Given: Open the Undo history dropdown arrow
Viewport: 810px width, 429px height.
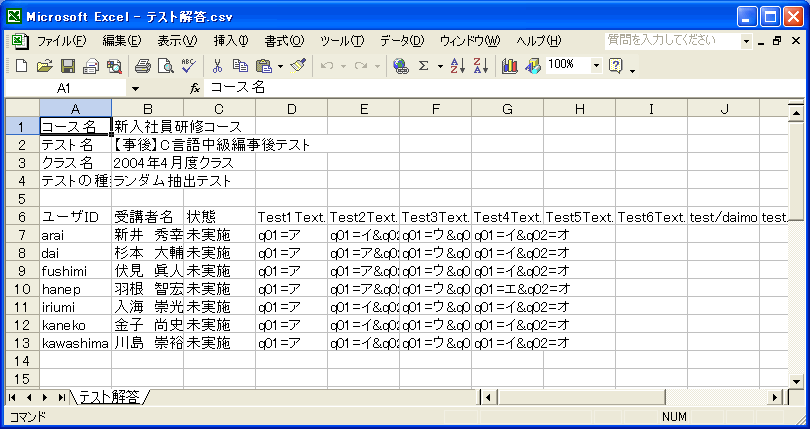Looking at the screenshot, I should click(343, 66).
